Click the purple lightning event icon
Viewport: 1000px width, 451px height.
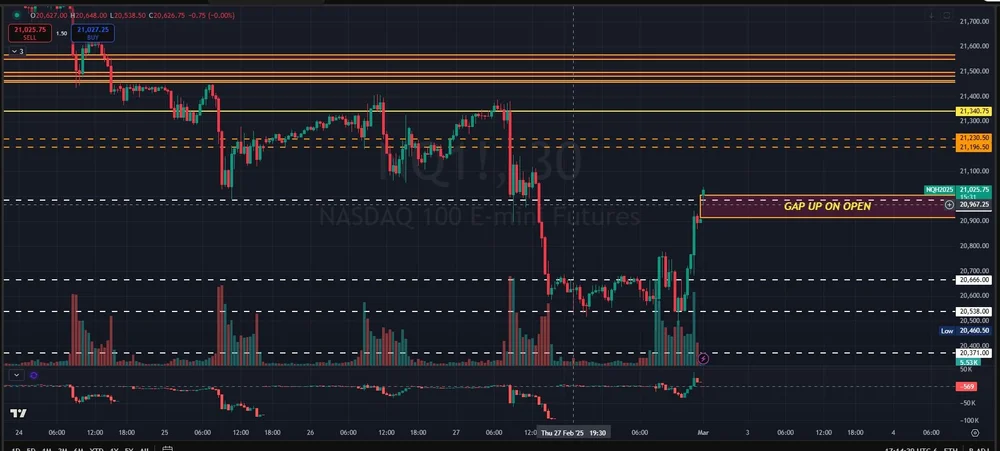[x=703, y=359]
